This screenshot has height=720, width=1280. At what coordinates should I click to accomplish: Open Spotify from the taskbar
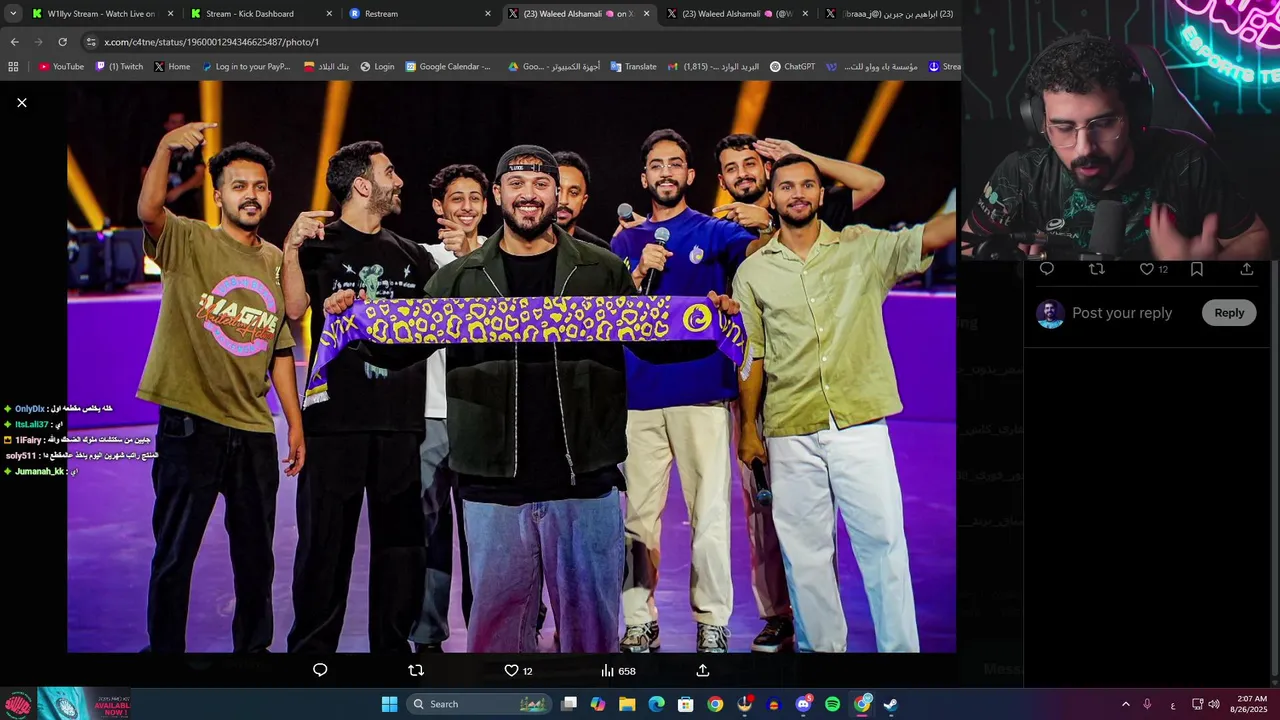832,704
